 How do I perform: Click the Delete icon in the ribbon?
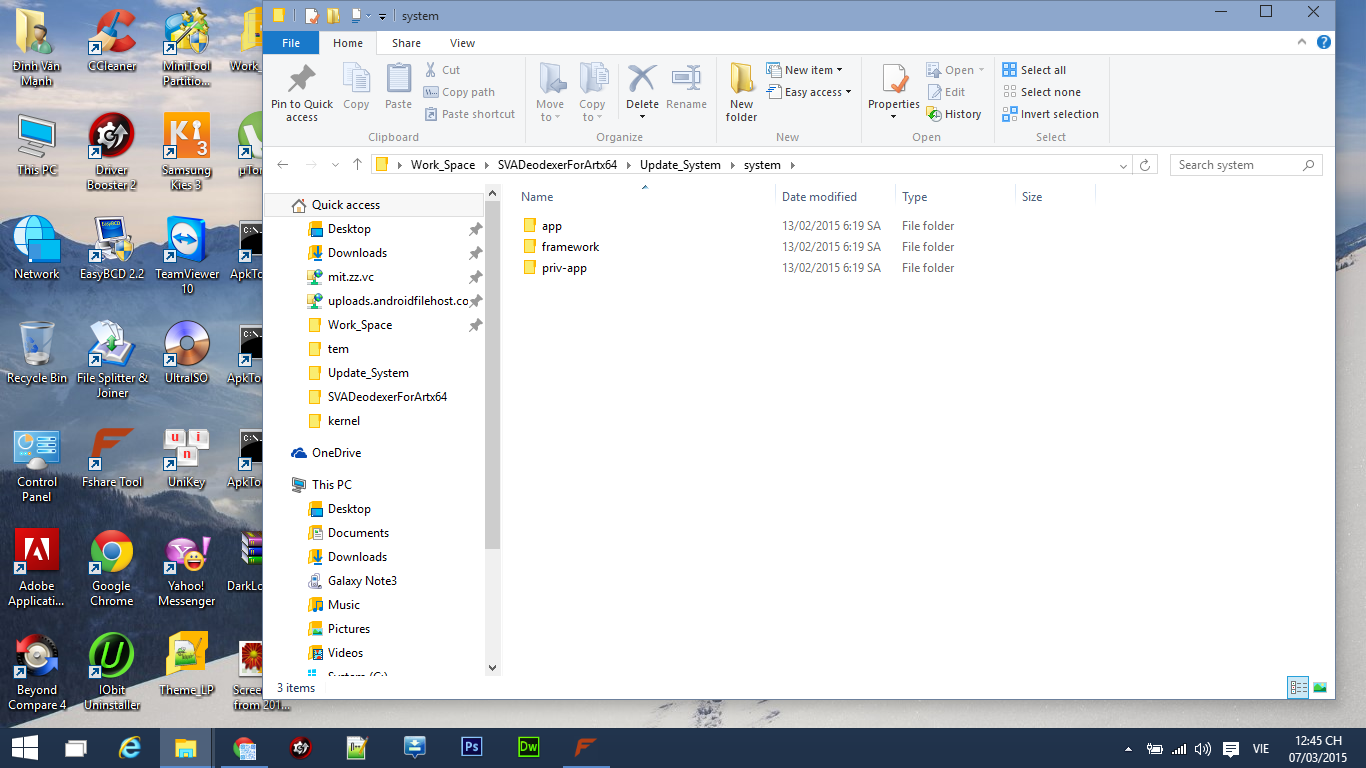642,78
